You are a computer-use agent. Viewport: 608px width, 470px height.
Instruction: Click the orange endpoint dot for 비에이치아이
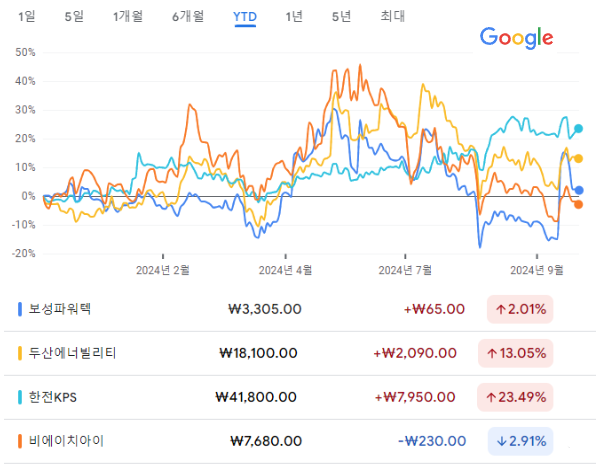[x=578, y=204]
